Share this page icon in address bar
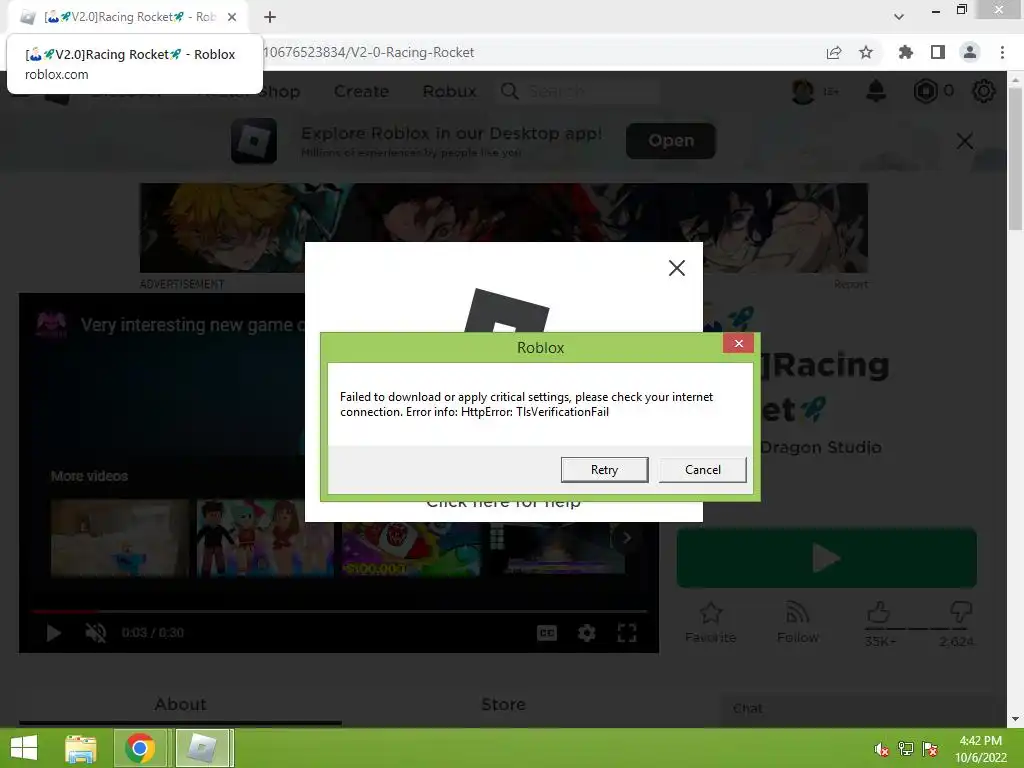The image size is (1024, 768). tap(834, 52)
